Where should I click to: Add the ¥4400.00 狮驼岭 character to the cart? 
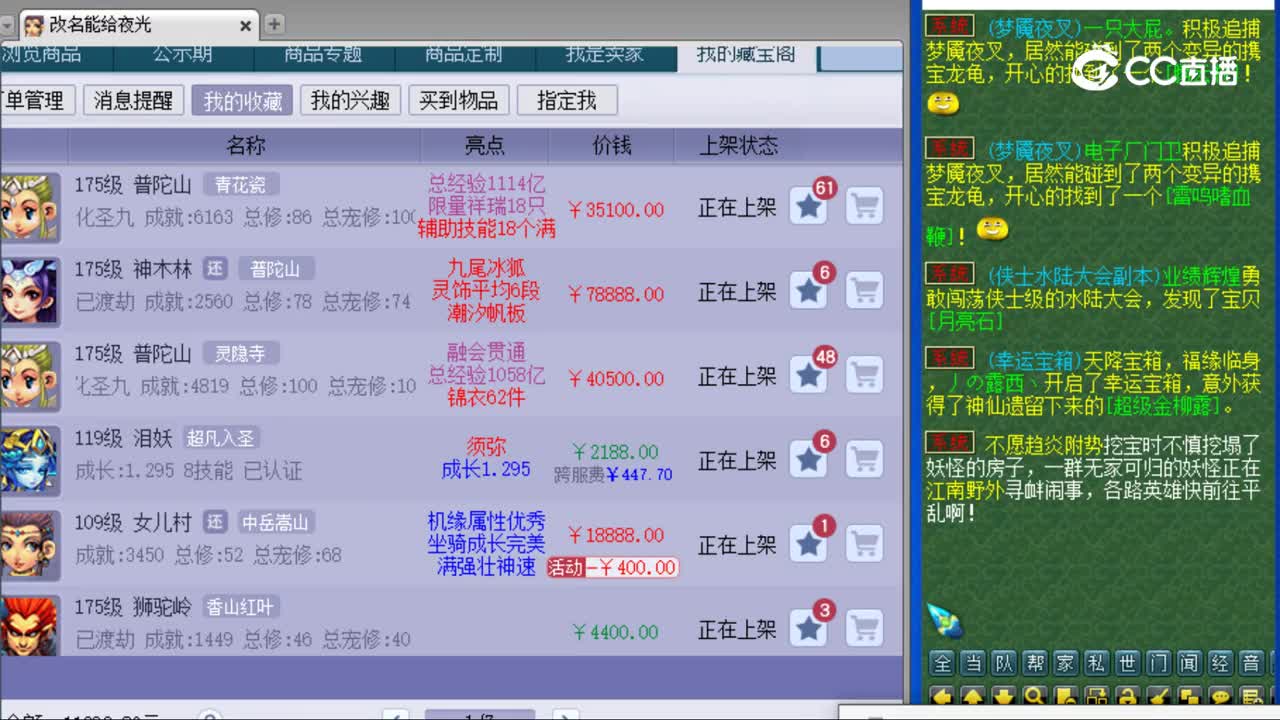click(x=864, y=628)
